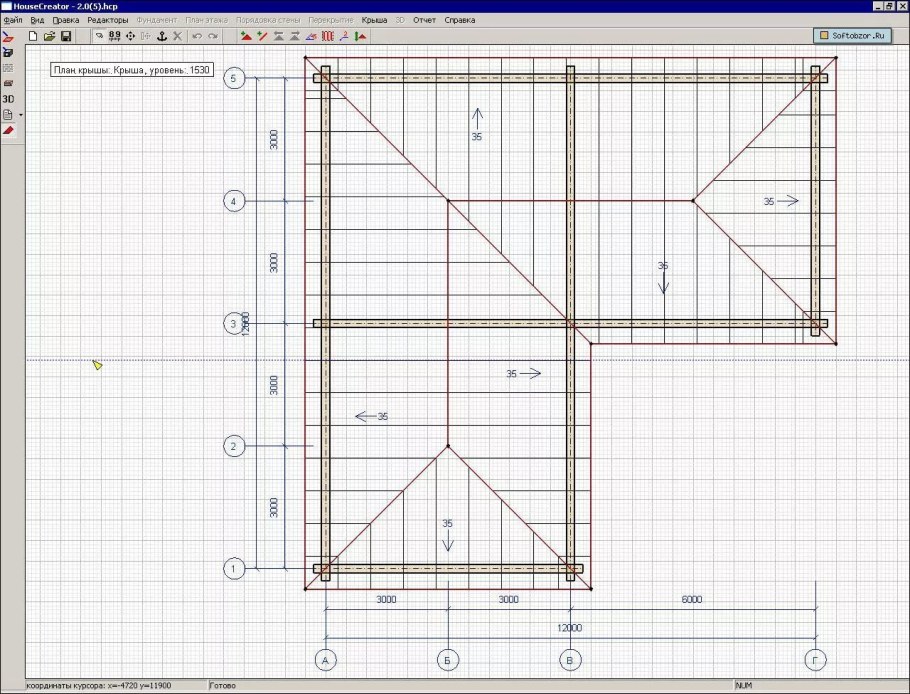Open the Редакторы menu

point(107,20)
